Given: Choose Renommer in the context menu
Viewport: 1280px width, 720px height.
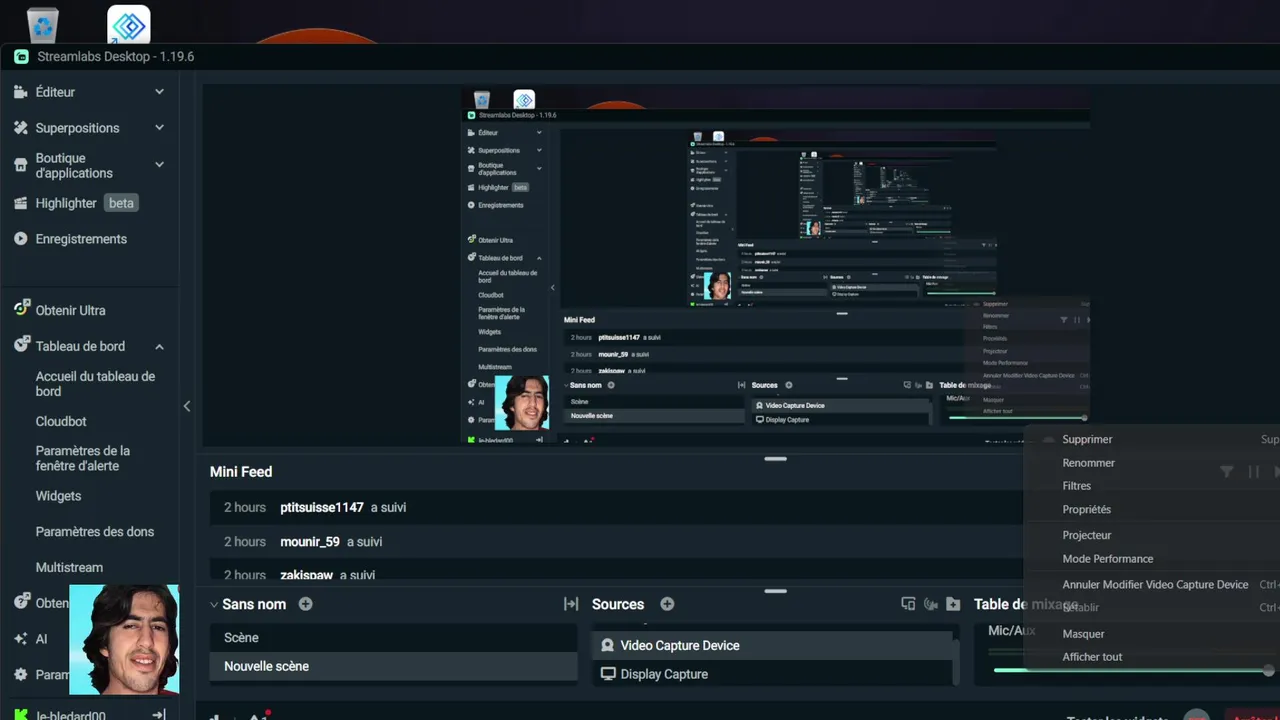Looking at the screenshot, I should click(x=1088, y=463).
